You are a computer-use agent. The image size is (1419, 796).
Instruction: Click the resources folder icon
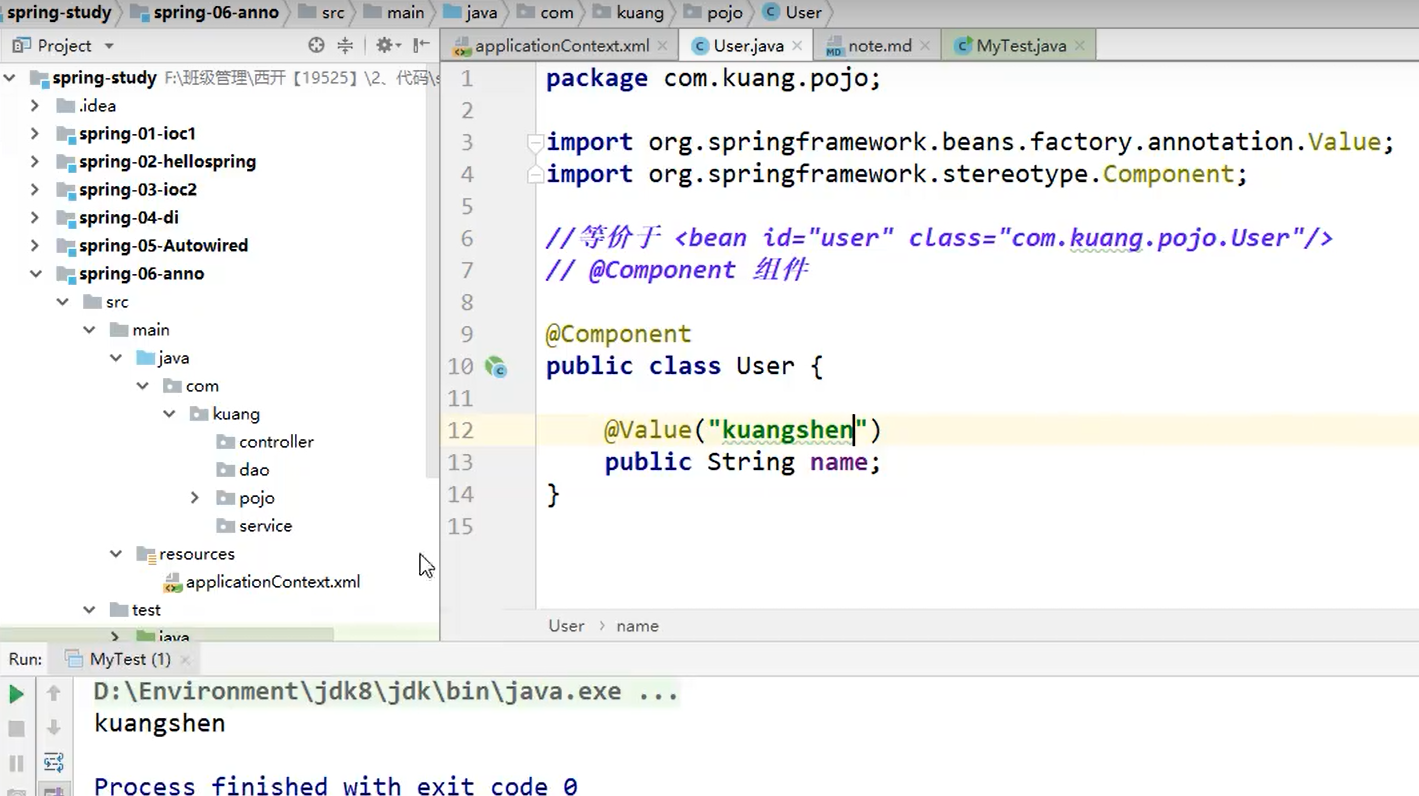click(x=146, y=554)
